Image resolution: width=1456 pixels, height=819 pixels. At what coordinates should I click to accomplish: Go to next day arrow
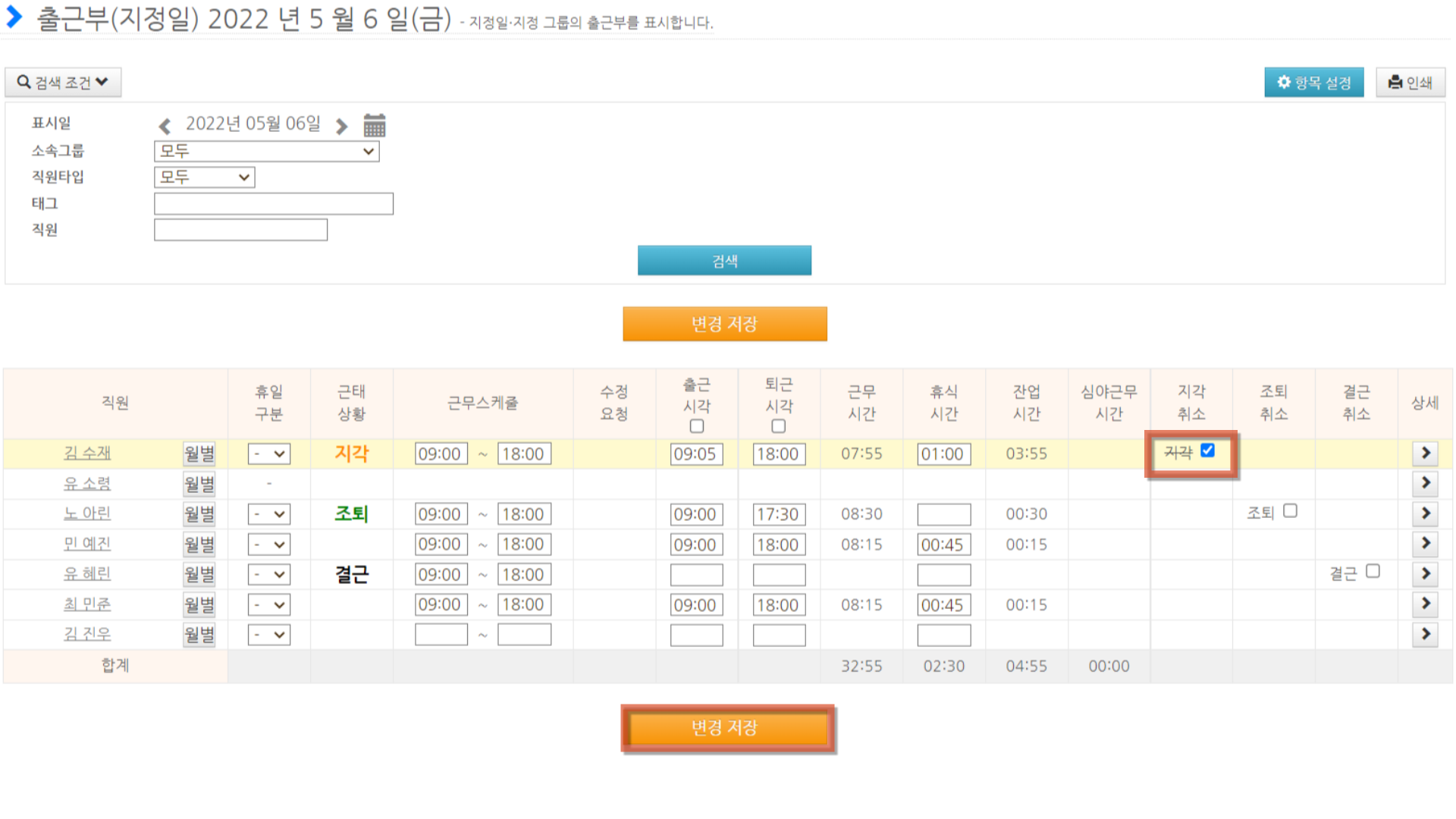click(x=342, y=126)
